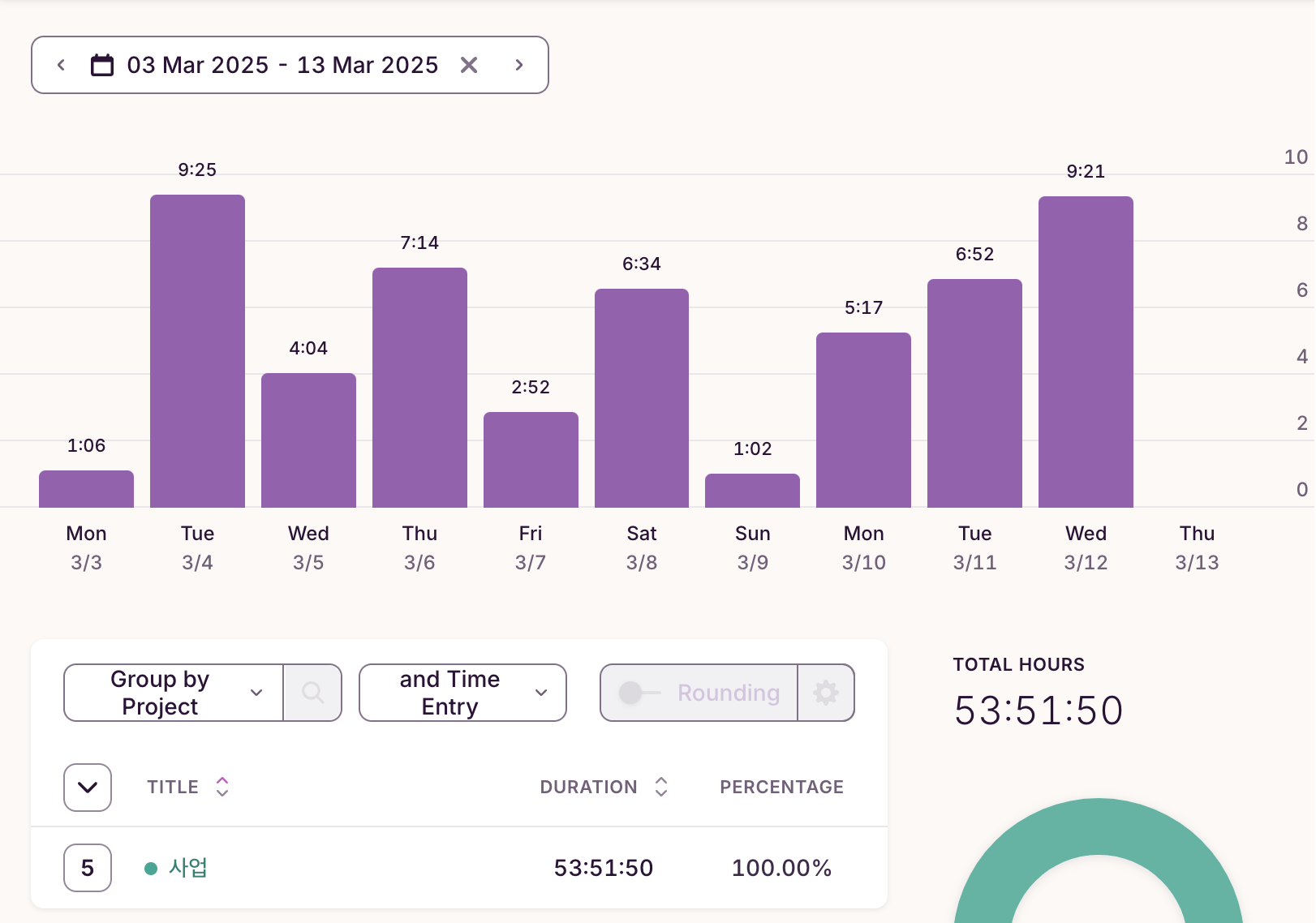This screenshot has width=1316, height=923.
Task: Click the search magnifier icon
Action: pos(313,693)
